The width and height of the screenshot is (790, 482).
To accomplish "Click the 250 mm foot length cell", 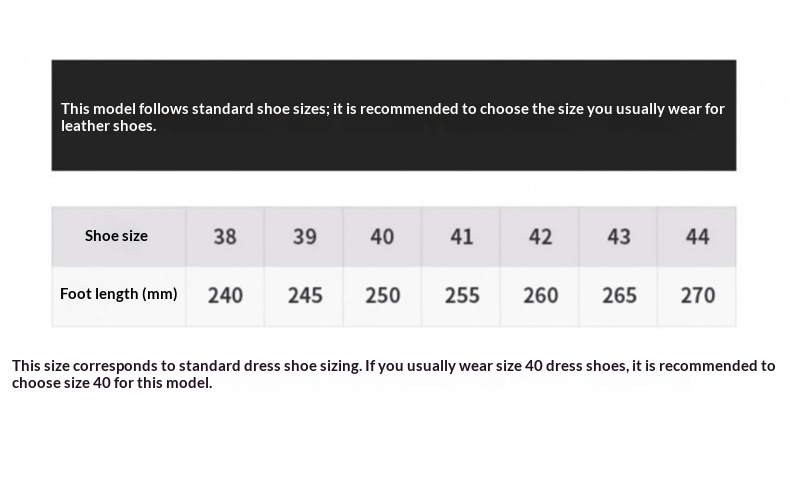I will [x=382, y=295].
